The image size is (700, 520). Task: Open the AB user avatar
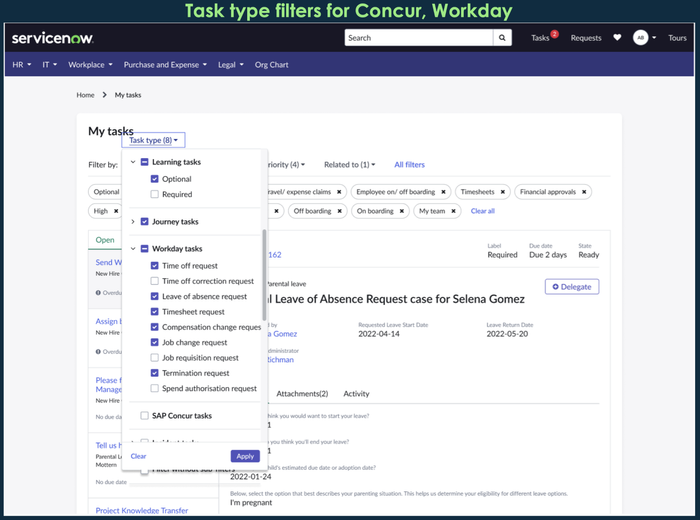640,37
